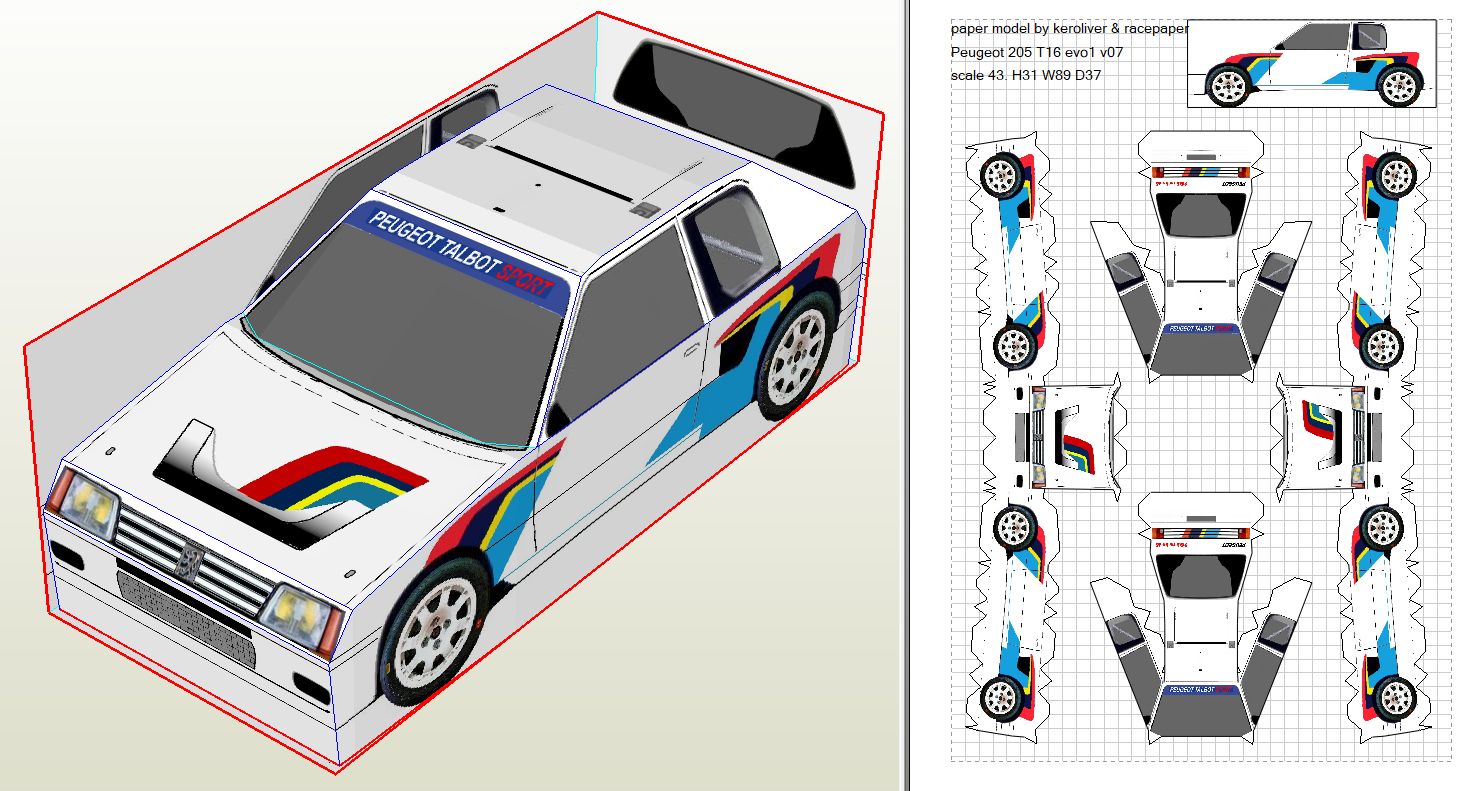Click the vertical divider between 3D and pattern views
The height and width of the screenshot is (791, 1472).
[906, 395]
